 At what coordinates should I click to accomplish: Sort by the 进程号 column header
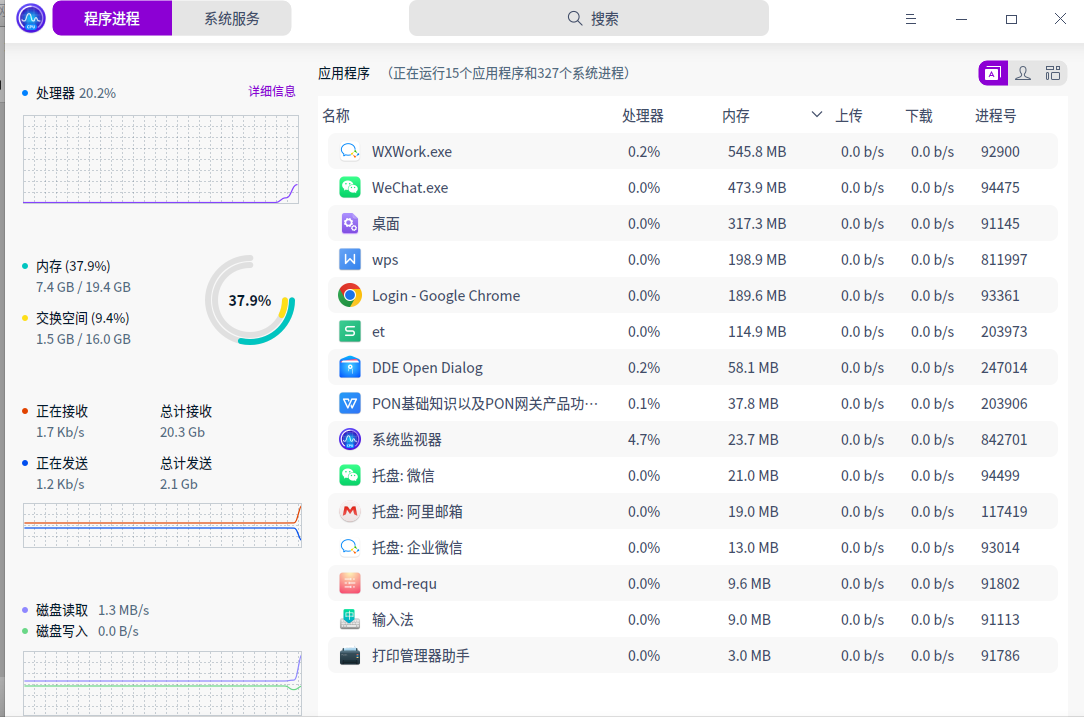tap(995, 116)
